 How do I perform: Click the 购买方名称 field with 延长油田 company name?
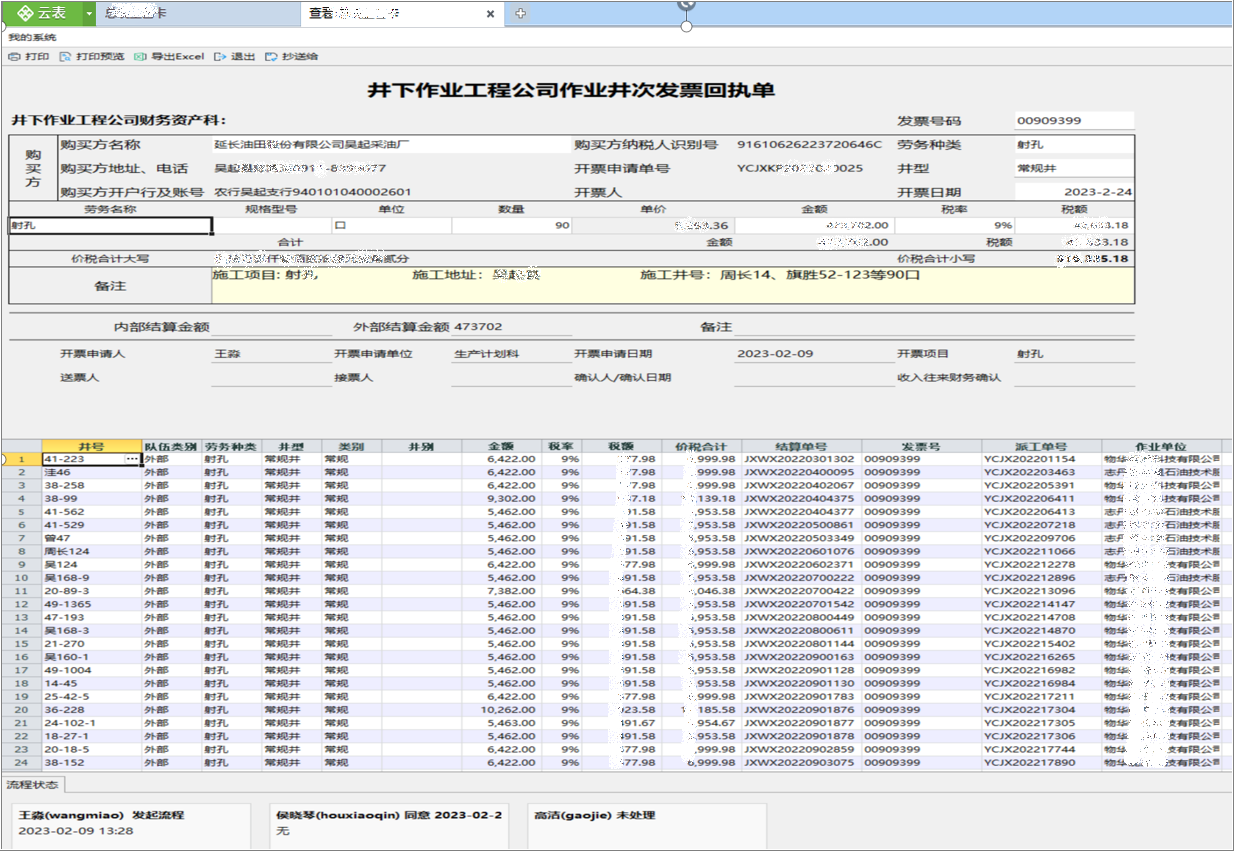tap(390, 145)
